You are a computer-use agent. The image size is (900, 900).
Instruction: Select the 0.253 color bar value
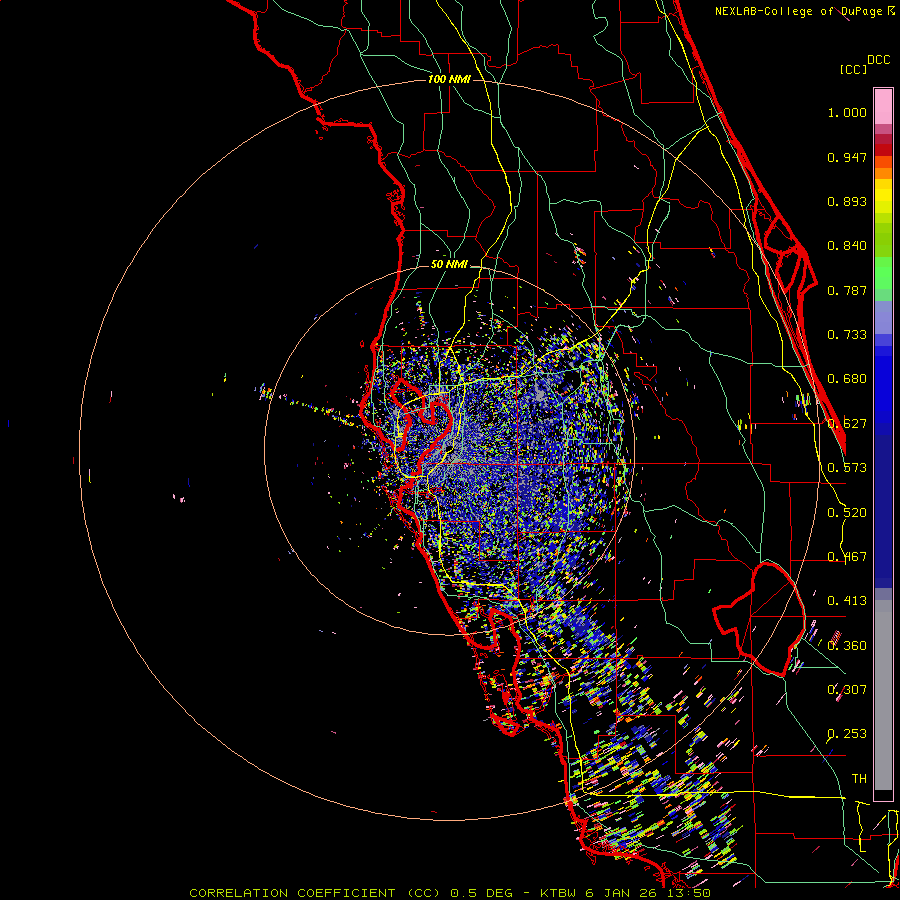click(847, 734)
